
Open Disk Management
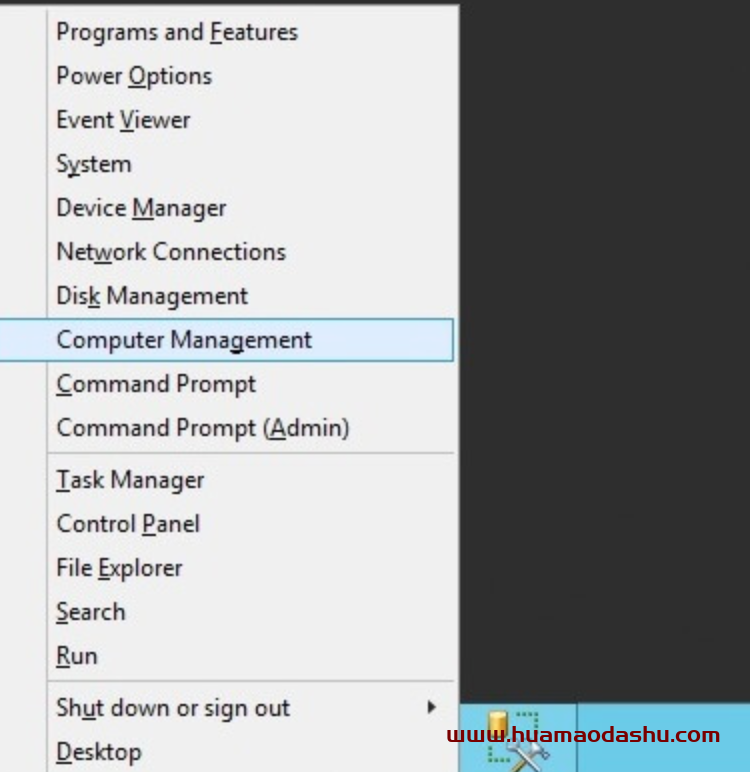pyautogui.click(x=152, y=296)
